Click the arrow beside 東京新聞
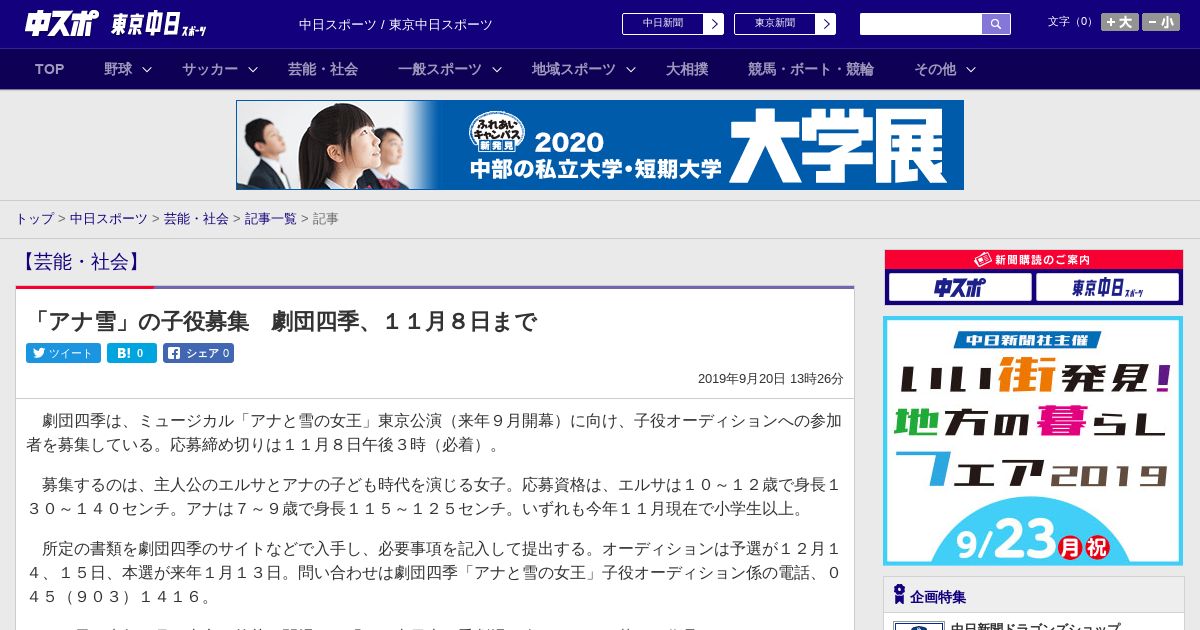The height and width of the screenshot is (630, 1200). point(826,24)
